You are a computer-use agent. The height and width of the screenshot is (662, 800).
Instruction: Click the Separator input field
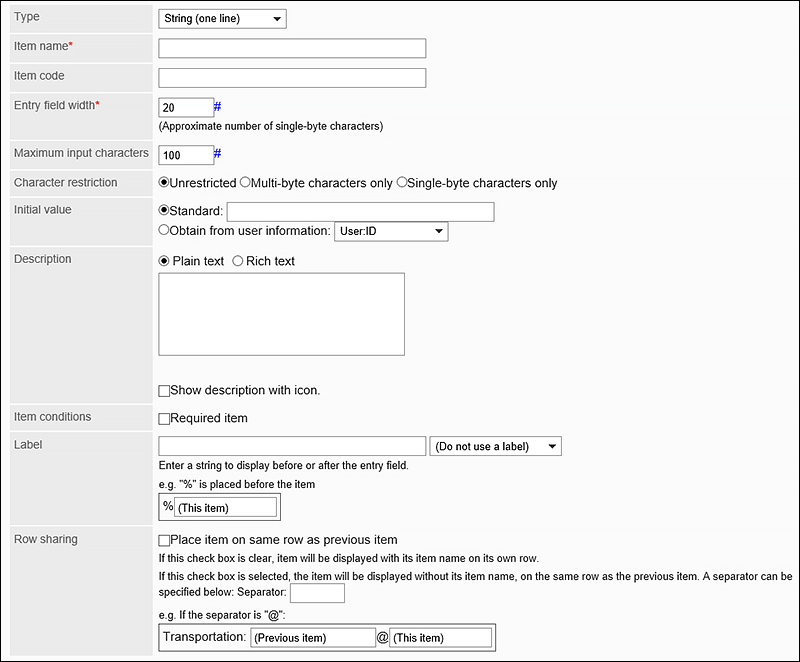pyautogui.click(x=317, y=593)
